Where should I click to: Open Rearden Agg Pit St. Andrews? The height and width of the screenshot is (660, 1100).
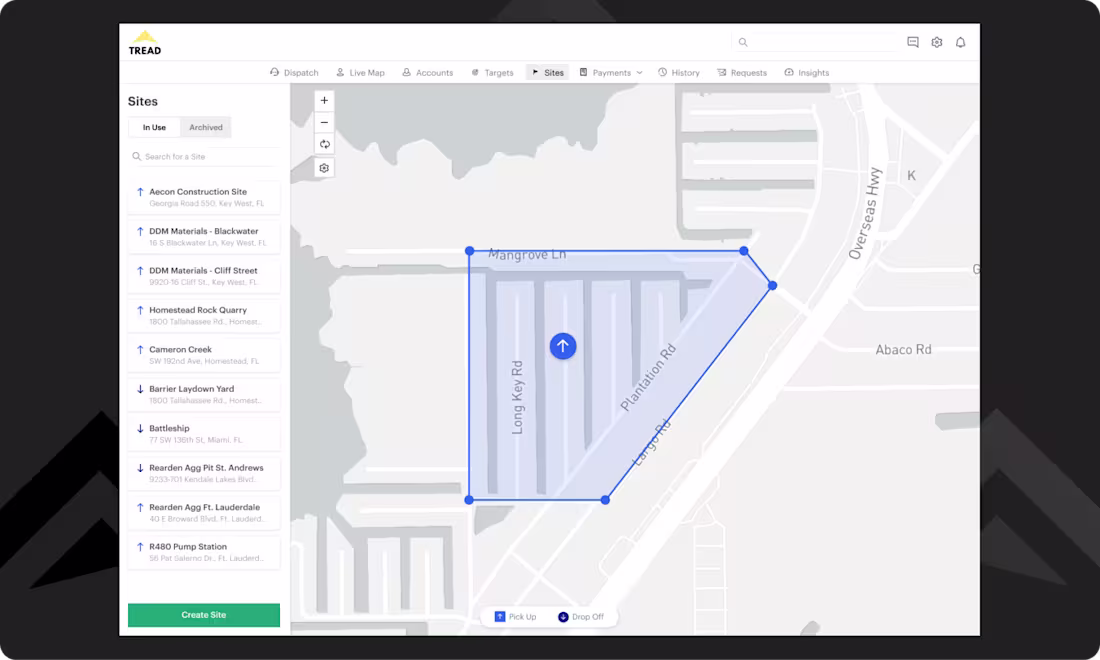point(204,473)
